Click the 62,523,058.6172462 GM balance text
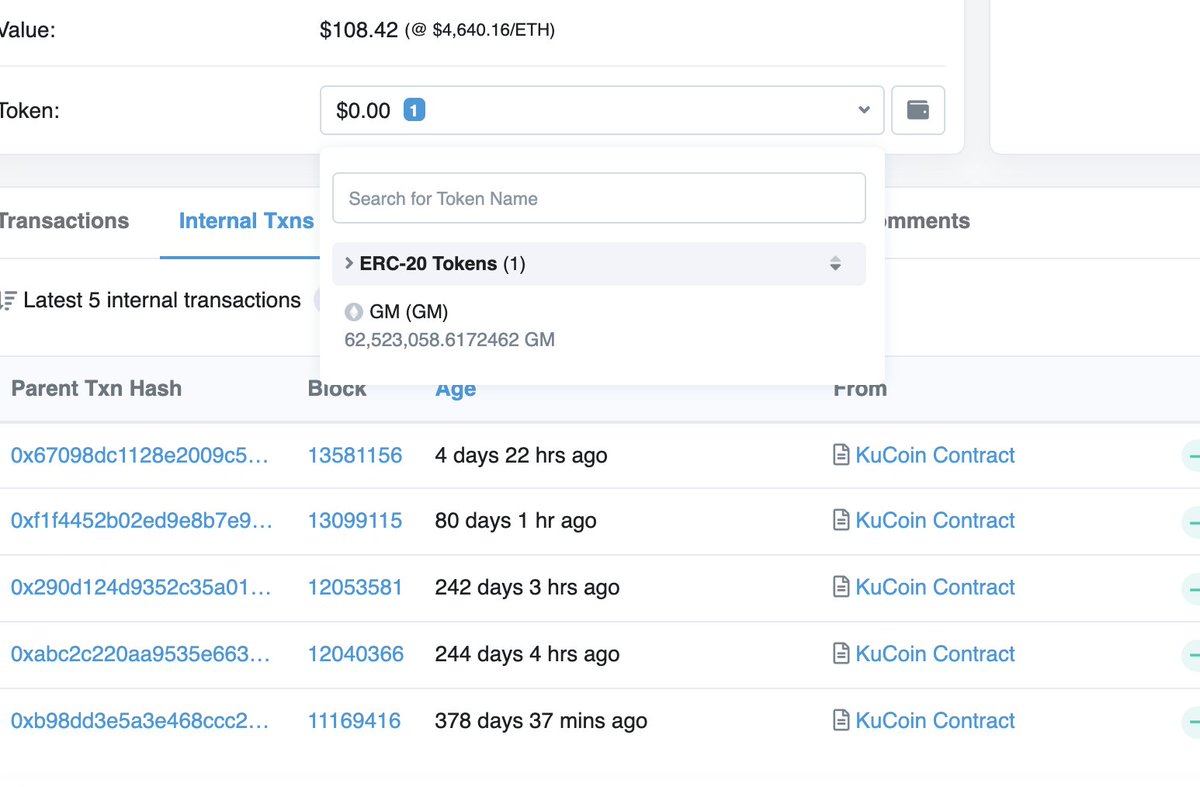This screenshot has width=1200, height=787. (x=450, y=340)
